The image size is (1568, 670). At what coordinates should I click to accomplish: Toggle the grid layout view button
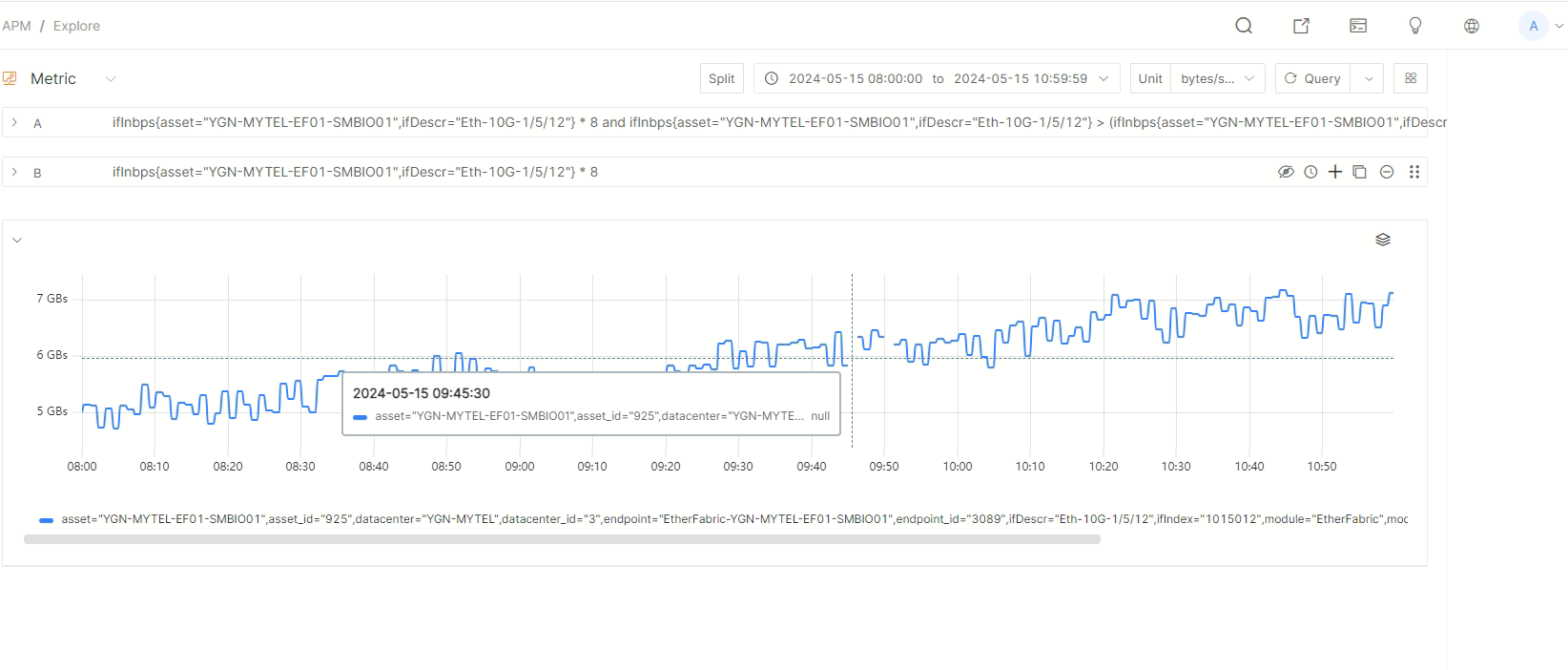(x=1411, y=78)
